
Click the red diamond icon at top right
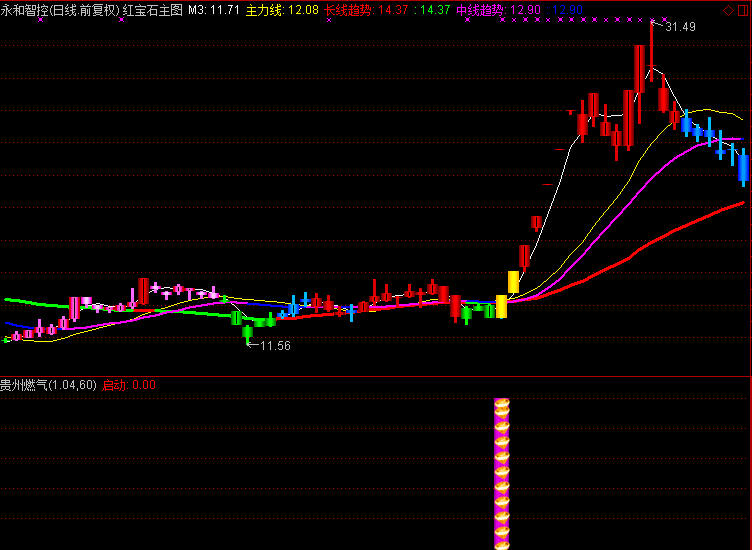727,10
